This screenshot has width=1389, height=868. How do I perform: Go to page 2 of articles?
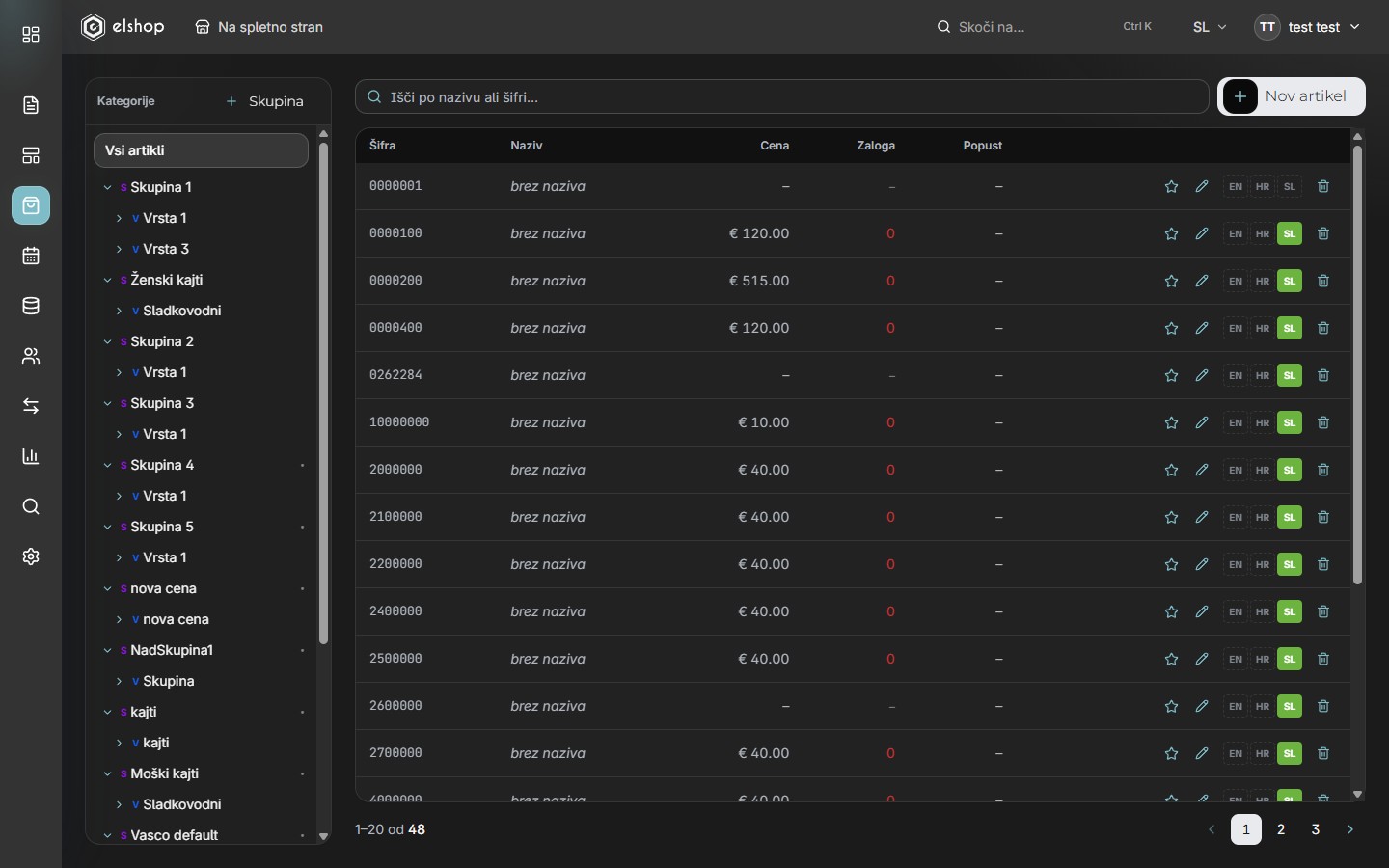click(1281, 829)
